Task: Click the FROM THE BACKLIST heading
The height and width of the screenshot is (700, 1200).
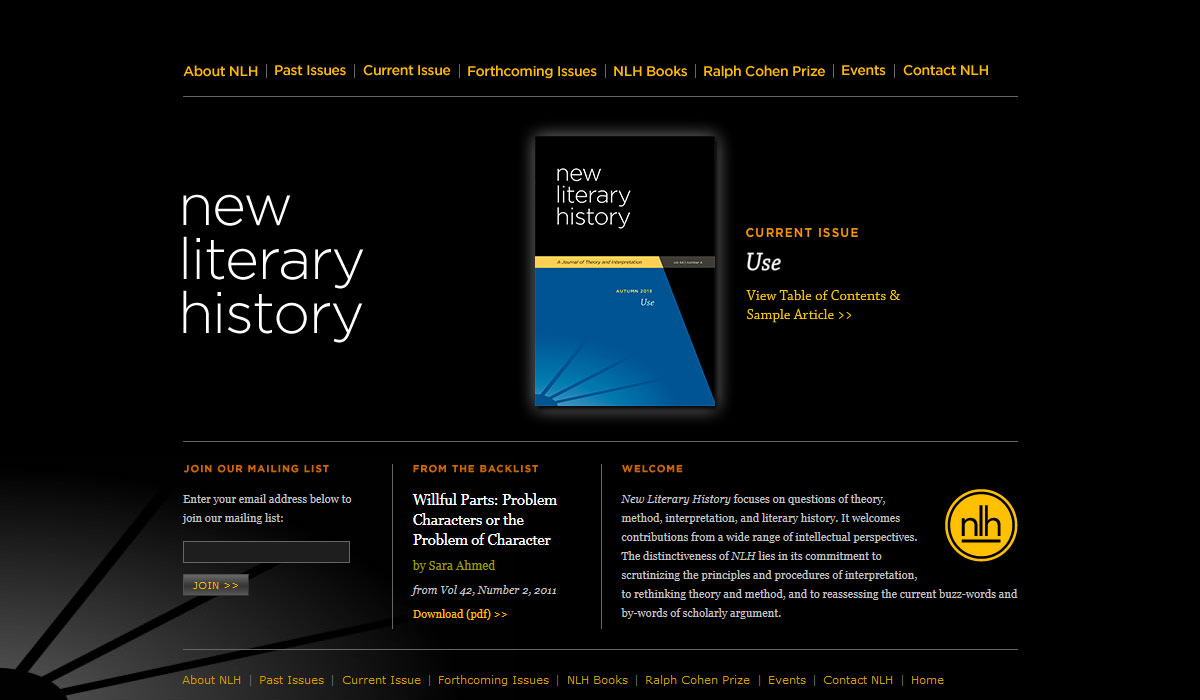Action: [476, 469]
